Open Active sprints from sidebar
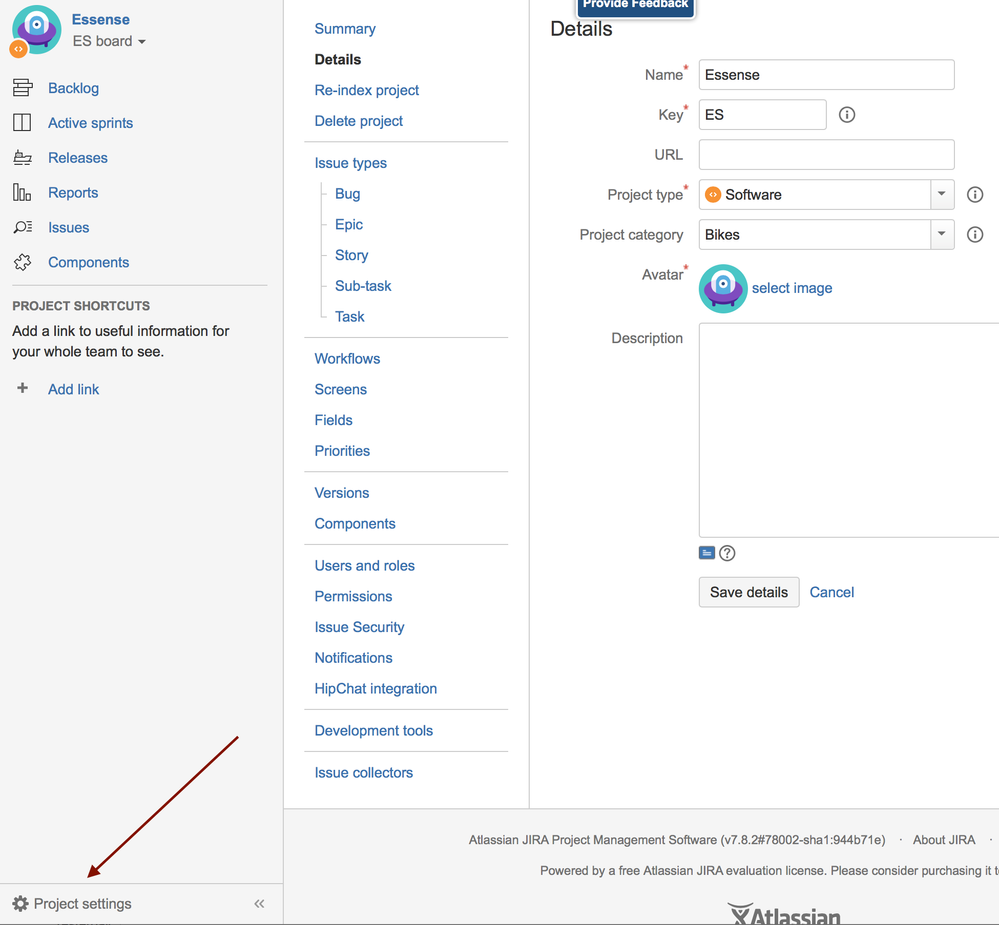This screenshot has height=925, width=999. click(x=90, y=123)
